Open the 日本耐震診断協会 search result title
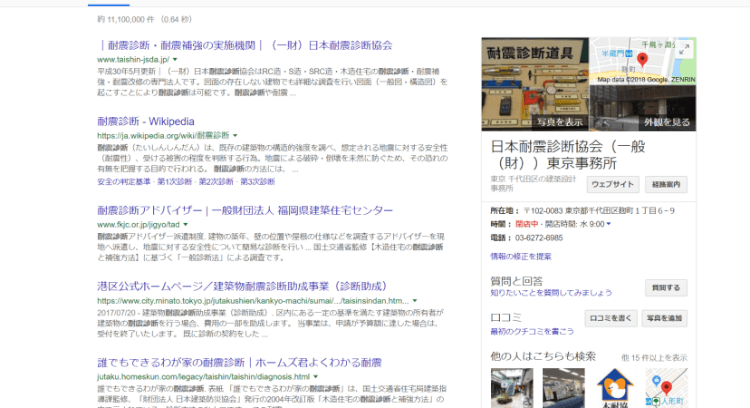The width and height of the screenshot is (750, 408). pos(245,45)
